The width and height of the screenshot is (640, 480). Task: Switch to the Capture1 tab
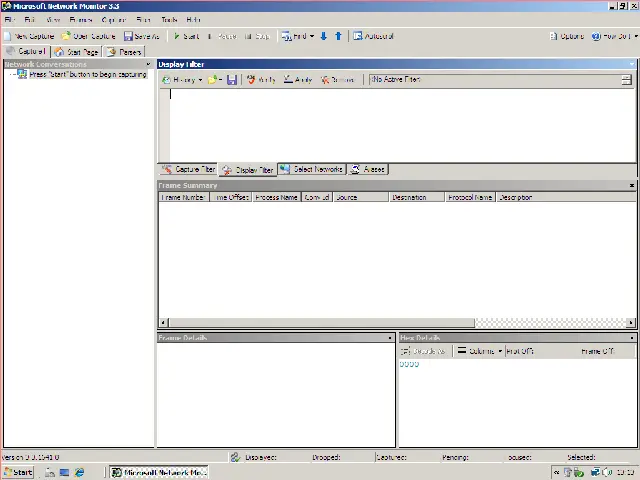(x=26, y=51)
